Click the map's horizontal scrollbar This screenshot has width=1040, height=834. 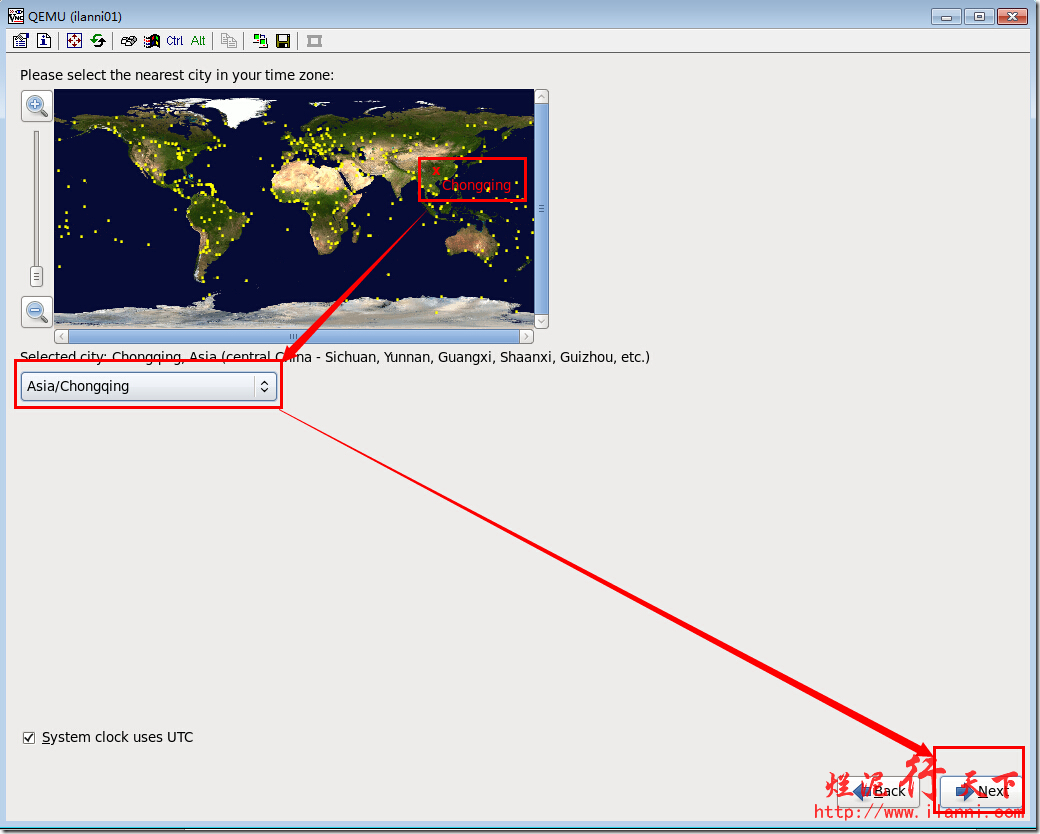(x=294, y=336)
